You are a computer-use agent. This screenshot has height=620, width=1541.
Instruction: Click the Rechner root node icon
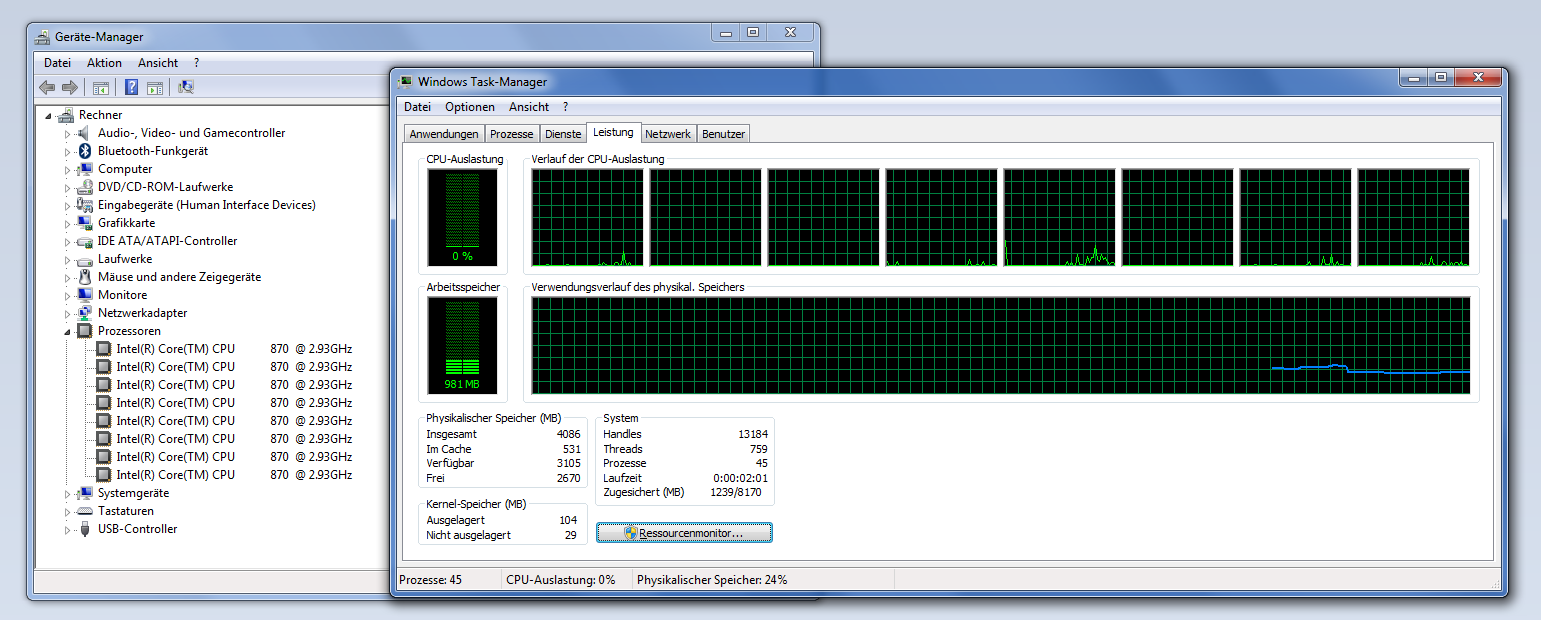pos(67,115)
